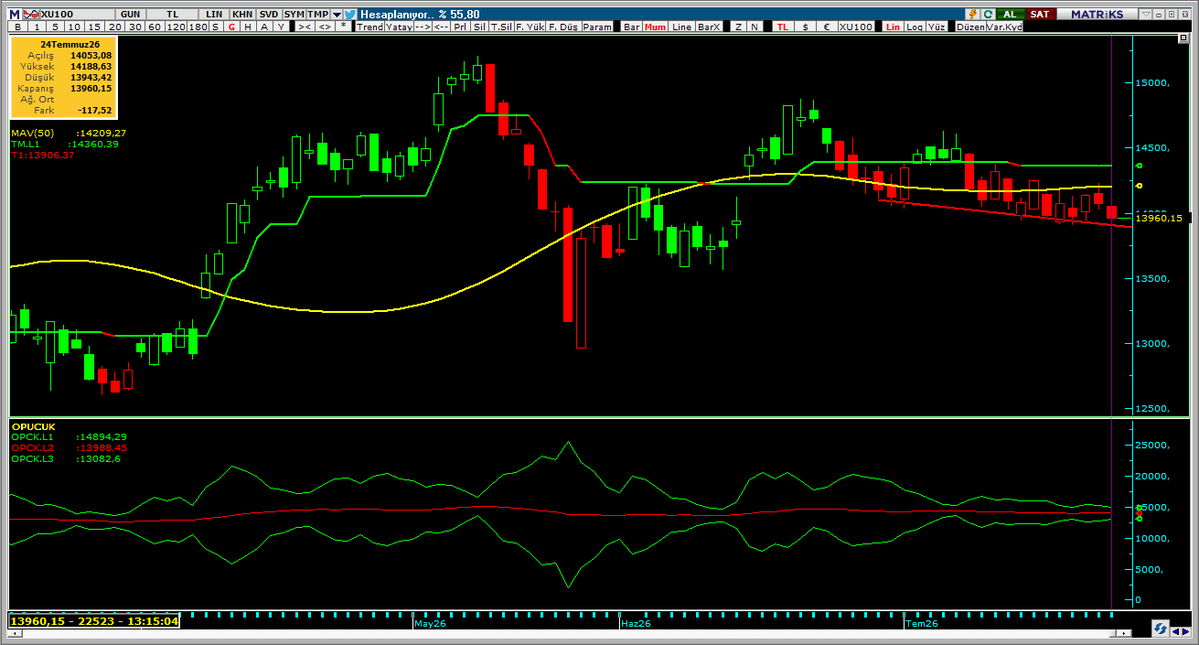The image size is (1199, 645).
Task: Click Var.Kyd toolbar item
Action: [1004, 27]
